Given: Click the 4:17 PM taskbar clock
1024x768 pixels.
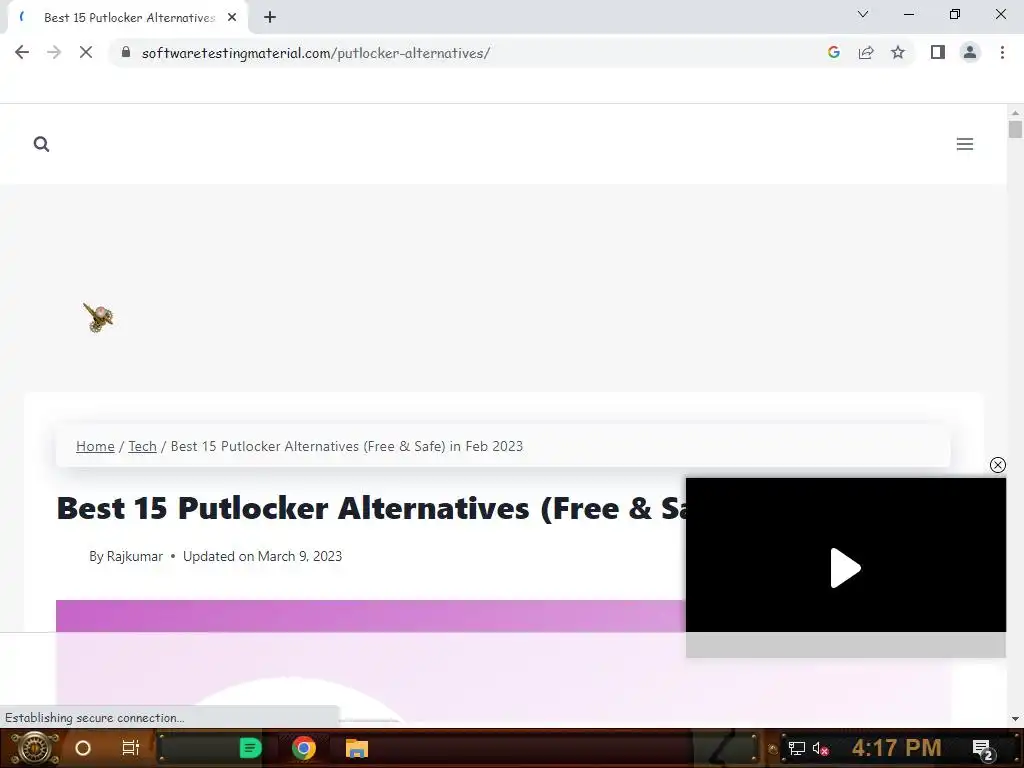Looking at the screenshot, I should (x=897, y=748).
